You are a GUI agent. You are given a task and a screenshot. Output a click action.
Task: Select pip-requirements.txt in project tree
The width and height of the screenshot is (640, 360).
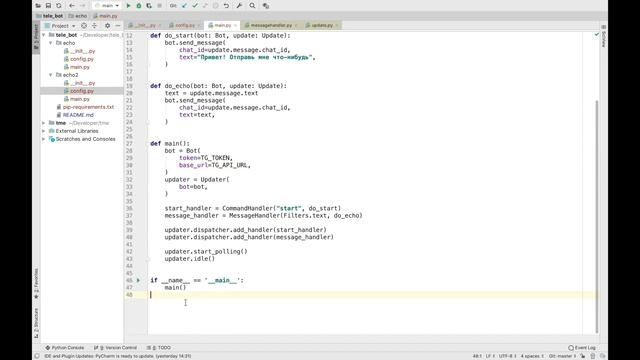tap(88, 107)
